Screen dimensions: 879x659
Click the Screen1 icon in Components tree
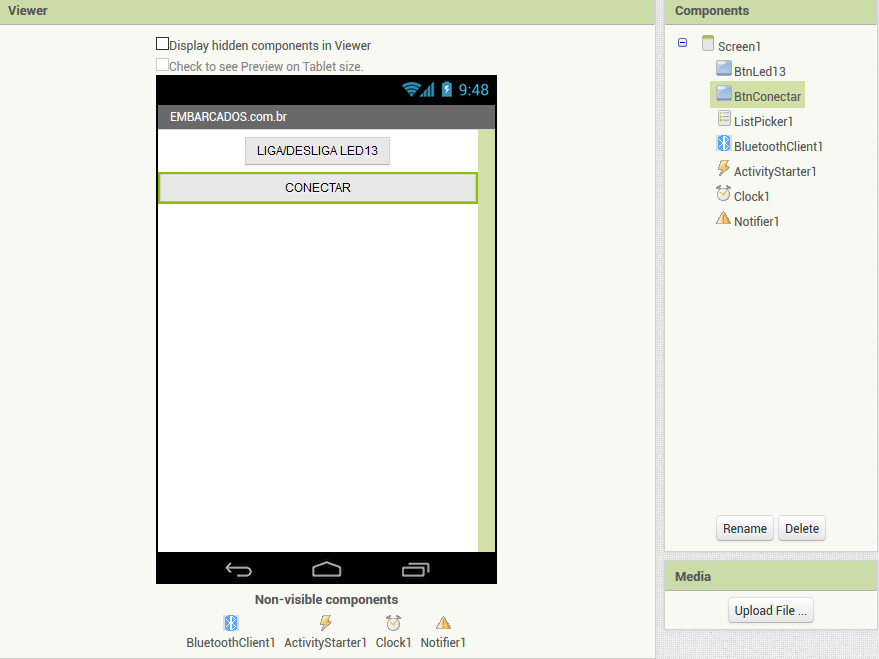coord(708,43)
